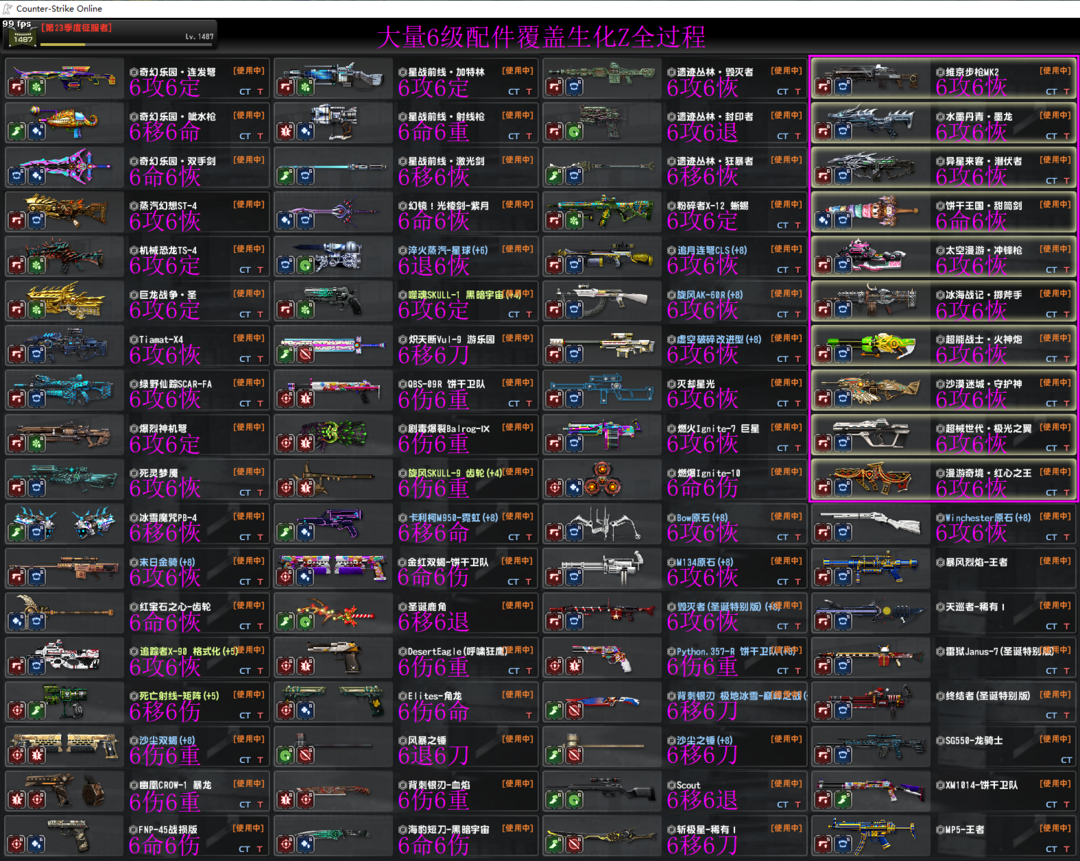Click the Counter-Strike Online title bar icon
This screenshot has width=1080, height=861.
8,8
